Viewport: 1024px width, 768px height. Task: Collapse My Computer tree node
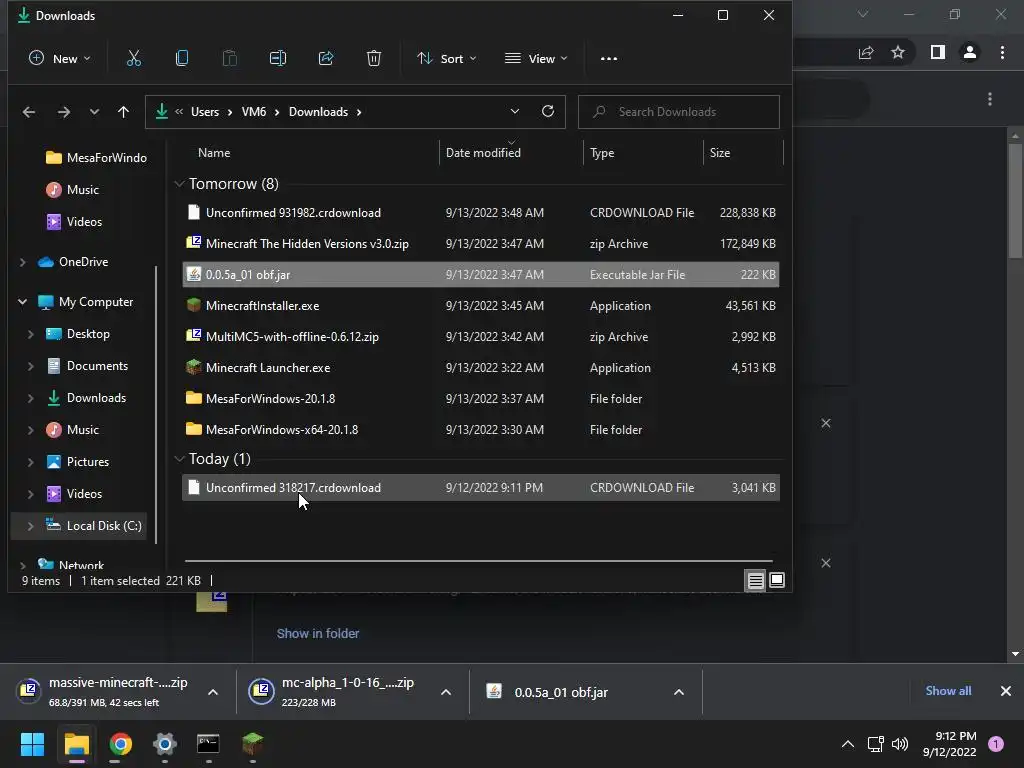pos(23,302)
